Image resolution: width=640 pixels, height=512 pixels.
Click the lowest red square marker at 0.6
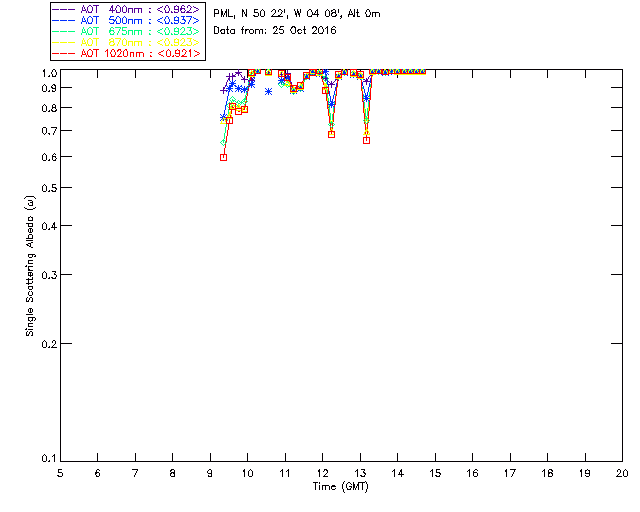pyautogui.click(x=223, y=158)
